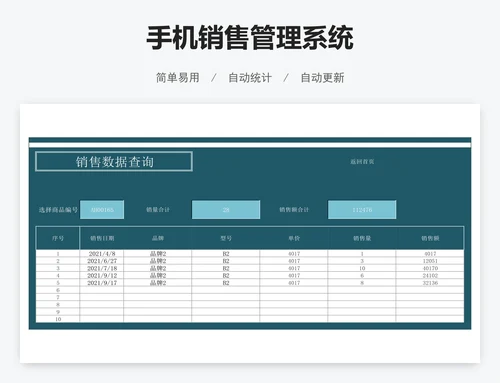Select 品牌2 in the 2021/7/18 row
Screen dimensions: 500x383
(158, 268)
